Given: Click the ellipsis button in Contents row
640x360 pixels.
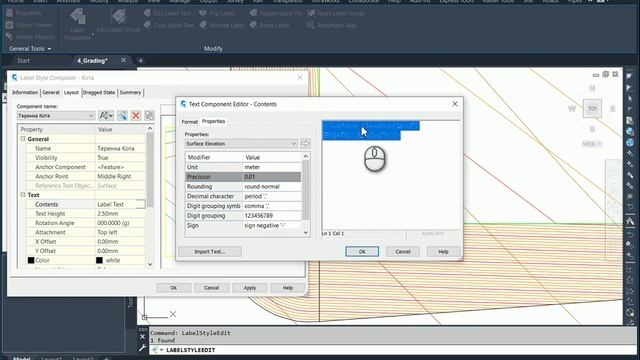Looking at the screenshot, I should coord(140,204).
